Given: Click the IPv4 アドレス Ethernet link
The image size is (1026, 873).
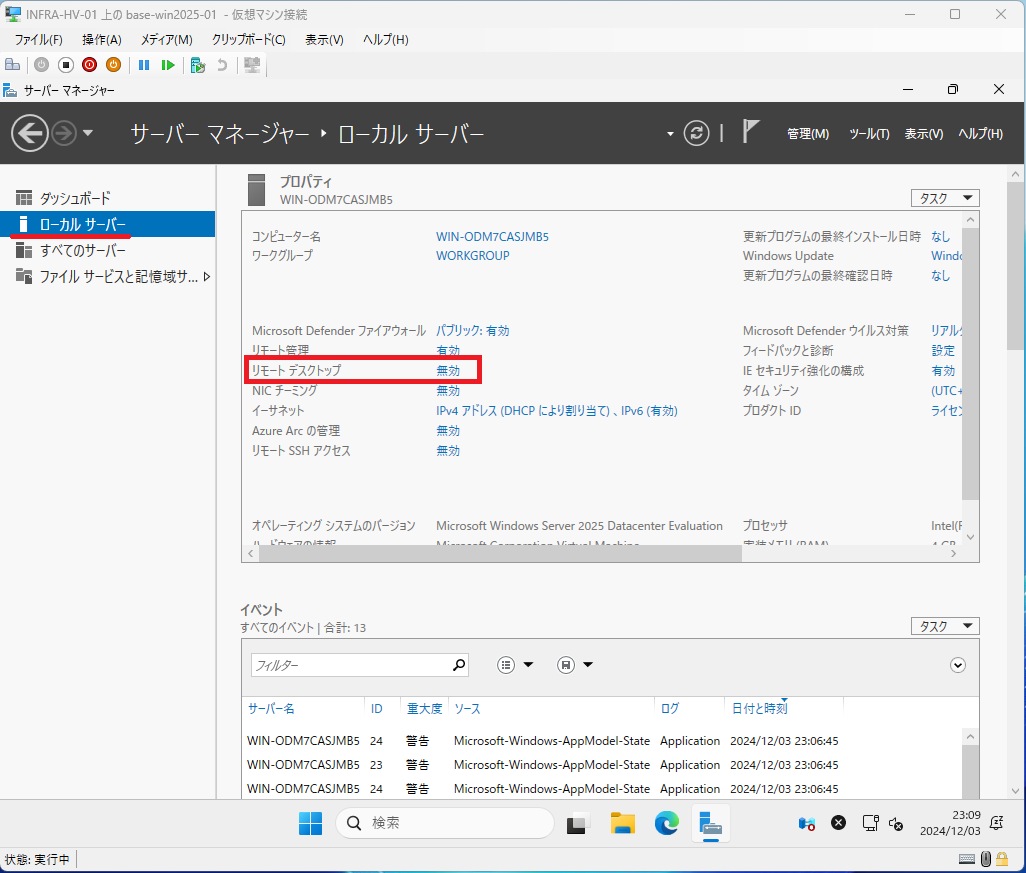Looking at the screenshot, I should 557,410.
